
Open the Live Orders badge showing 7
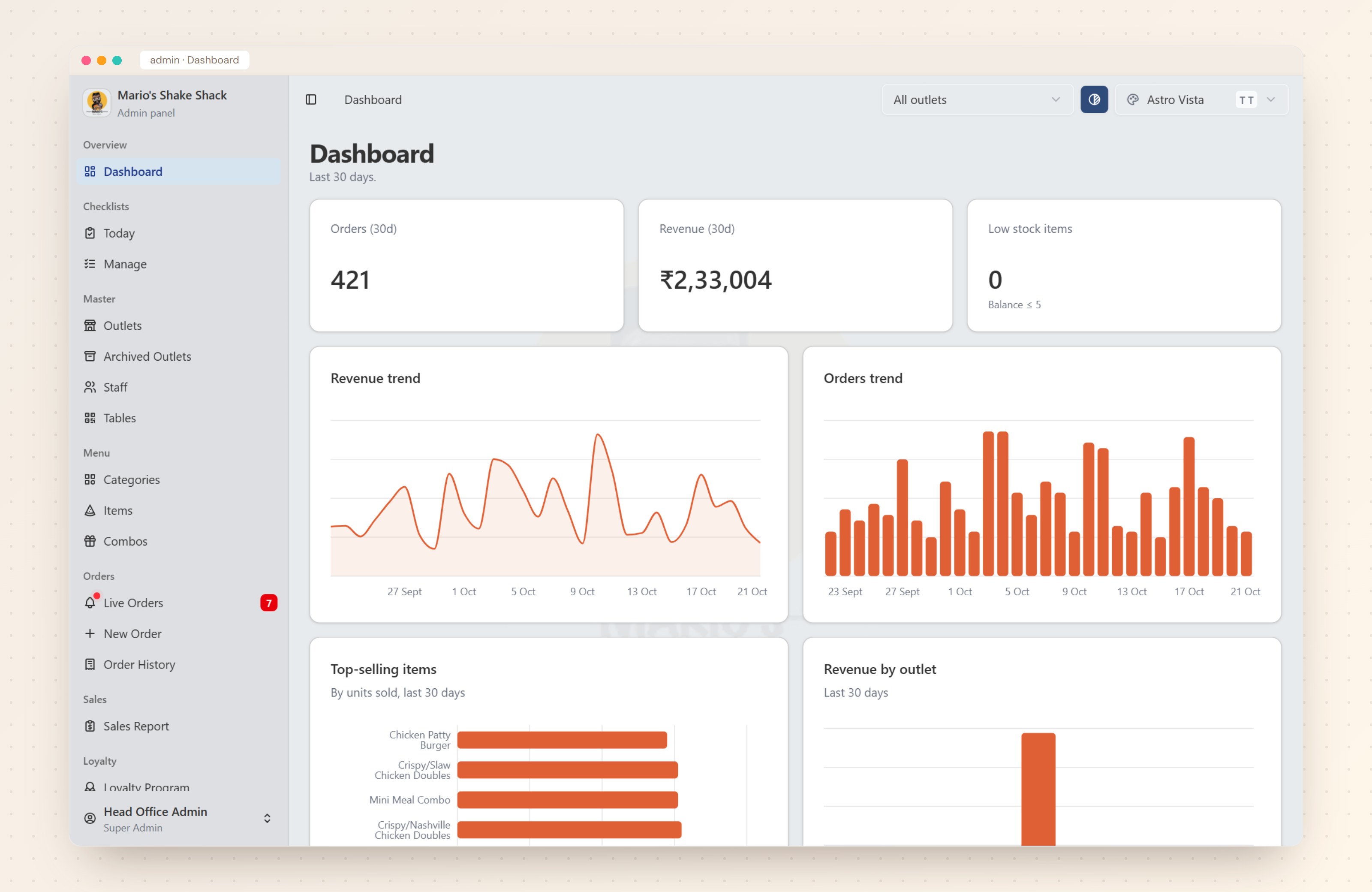269,603
